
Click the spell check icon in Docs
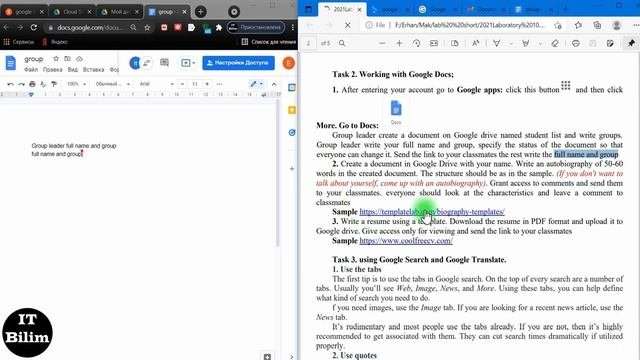coord(43,84)
